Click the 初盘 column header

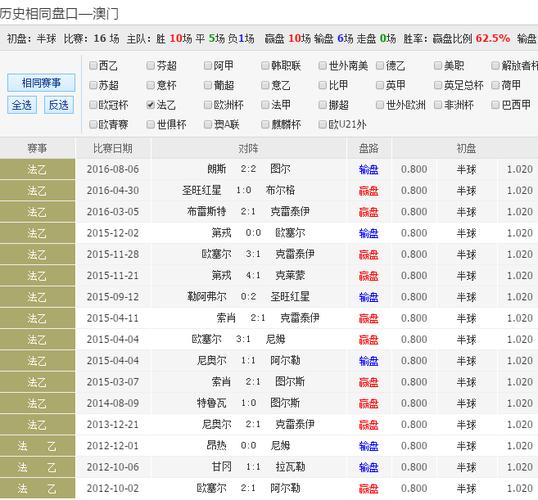click(466, 148)
